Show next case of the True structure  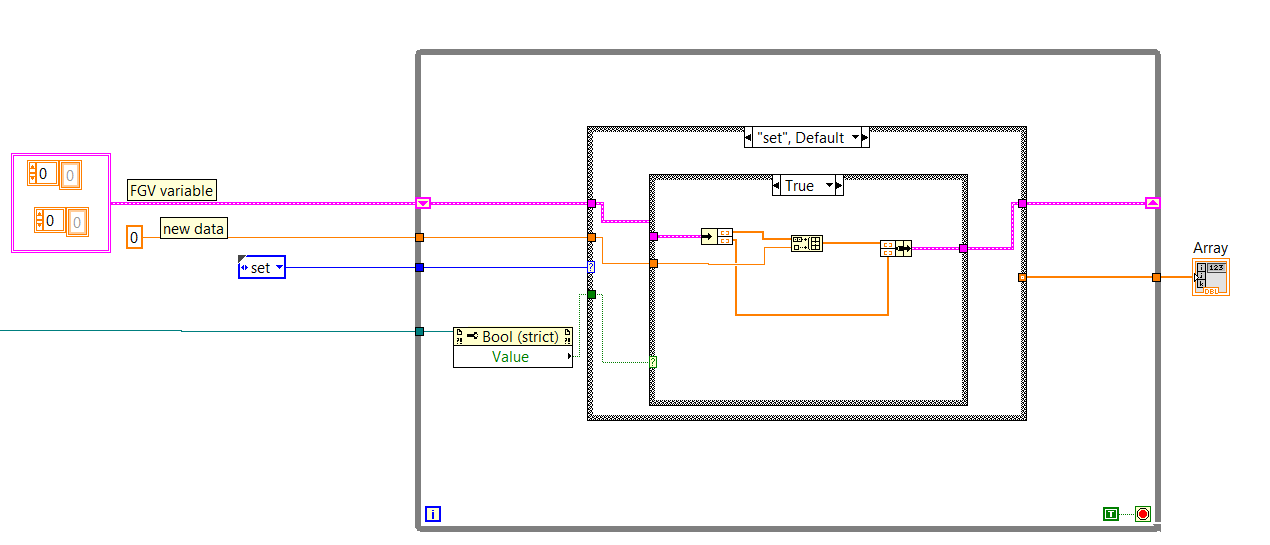[x=839, y=186]
